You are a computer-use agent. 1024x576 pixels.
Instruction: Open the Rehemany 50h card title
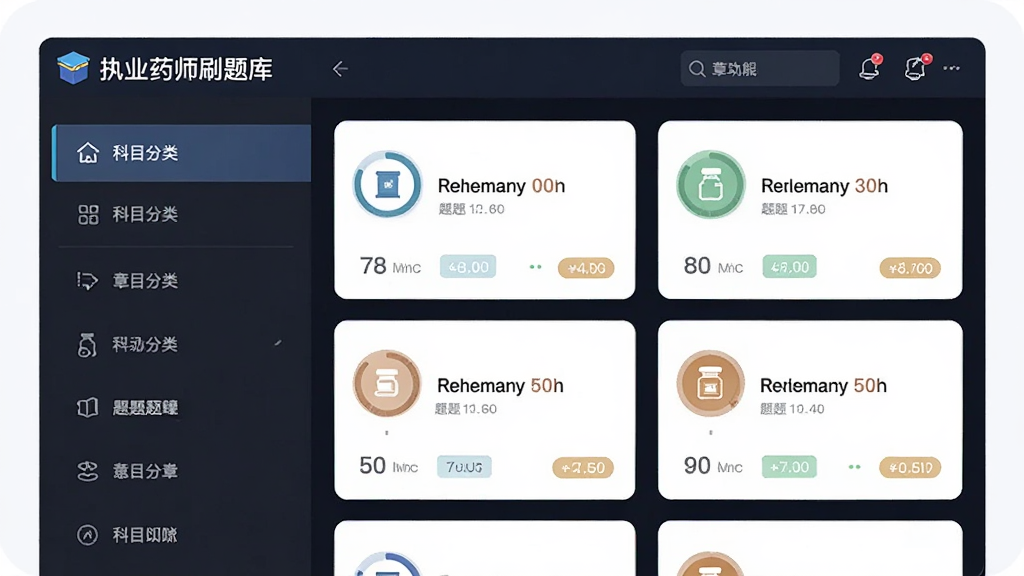point(500,385)
